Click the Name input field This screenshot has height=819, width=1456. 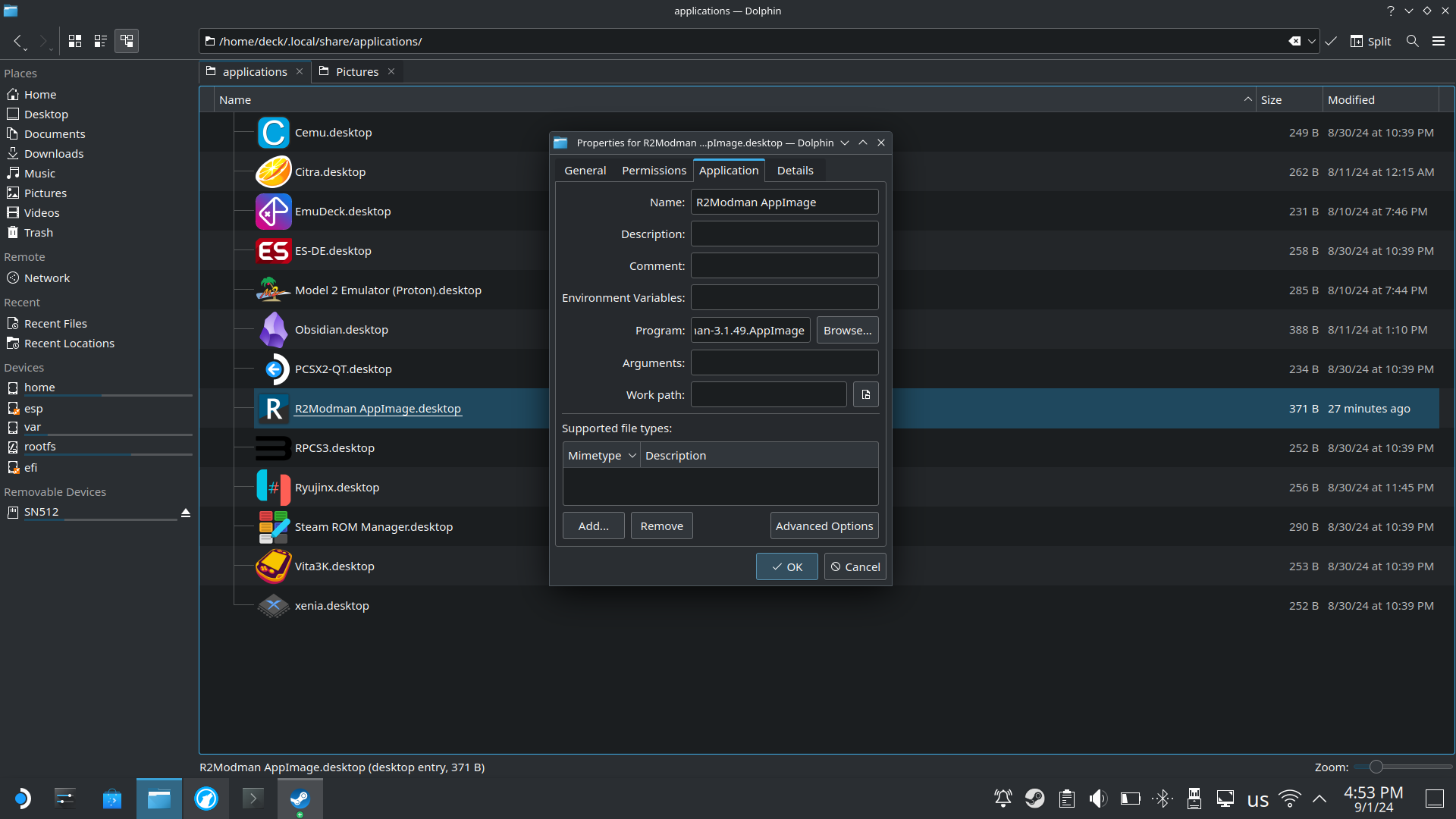tap(785, 202)
